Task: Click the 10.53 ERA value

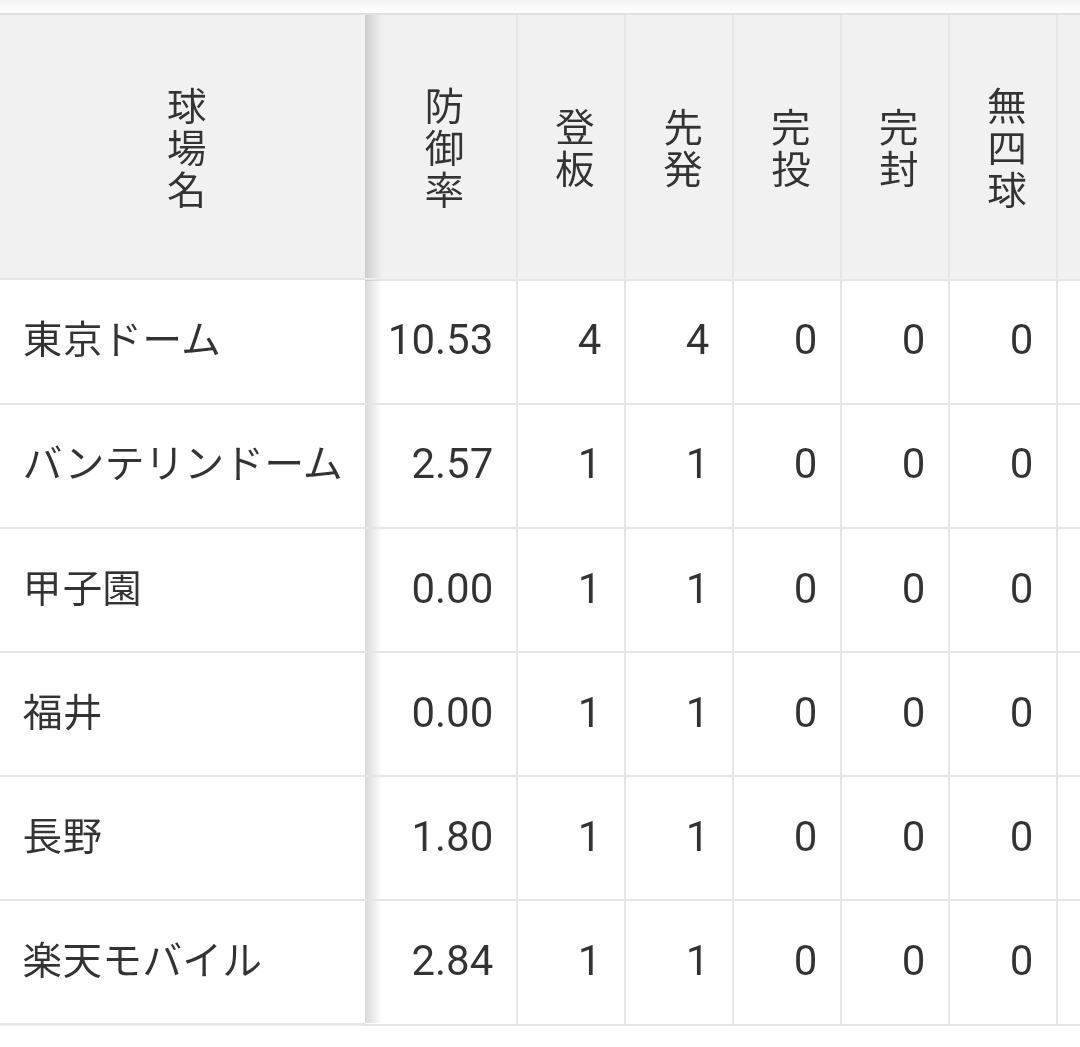Action: (x=441, y=340)
